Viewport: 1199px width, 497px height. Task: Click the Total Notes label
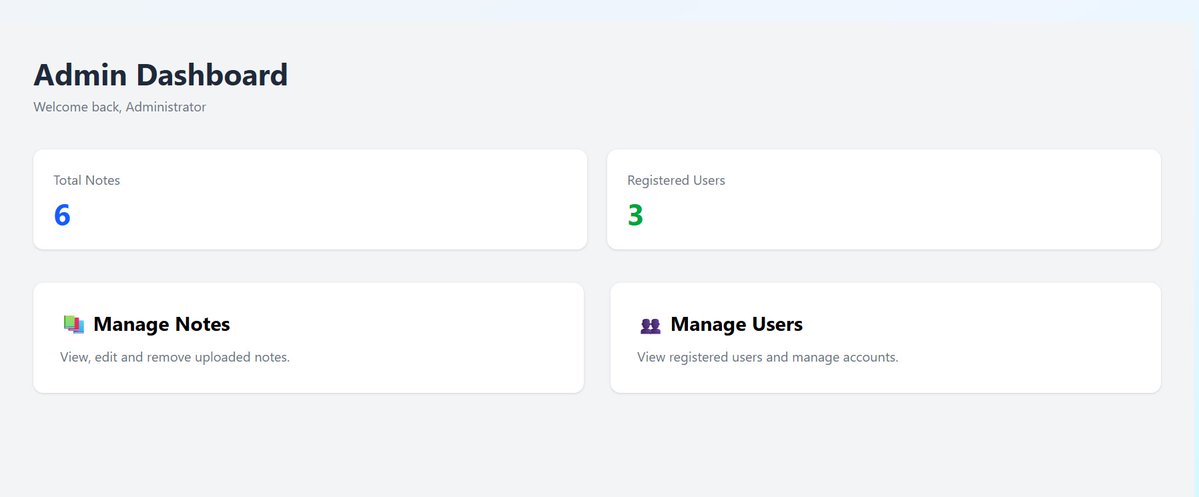point(86,180)
